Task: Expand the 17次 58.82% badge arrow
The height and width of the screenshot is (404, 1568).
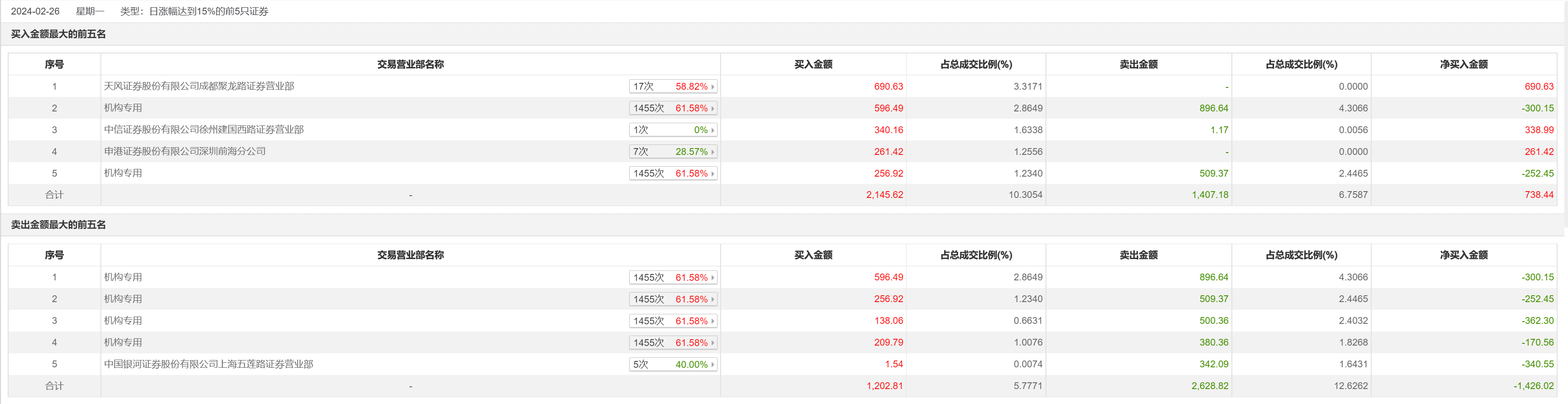Action: pyautogui.click(x=713, y=87)
